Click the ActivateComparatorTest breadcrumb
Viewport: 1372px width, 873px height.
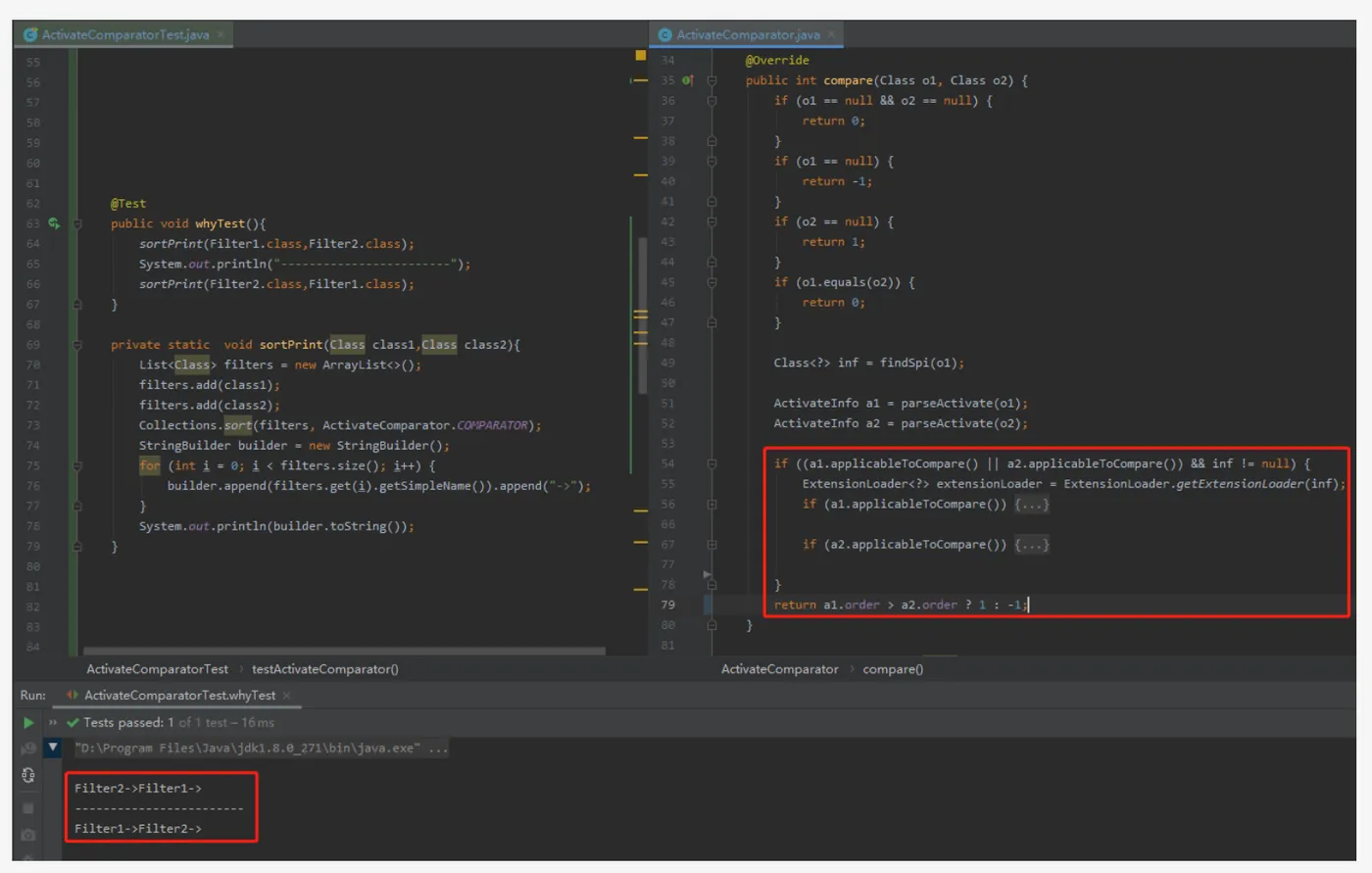(x=157, y=669)
